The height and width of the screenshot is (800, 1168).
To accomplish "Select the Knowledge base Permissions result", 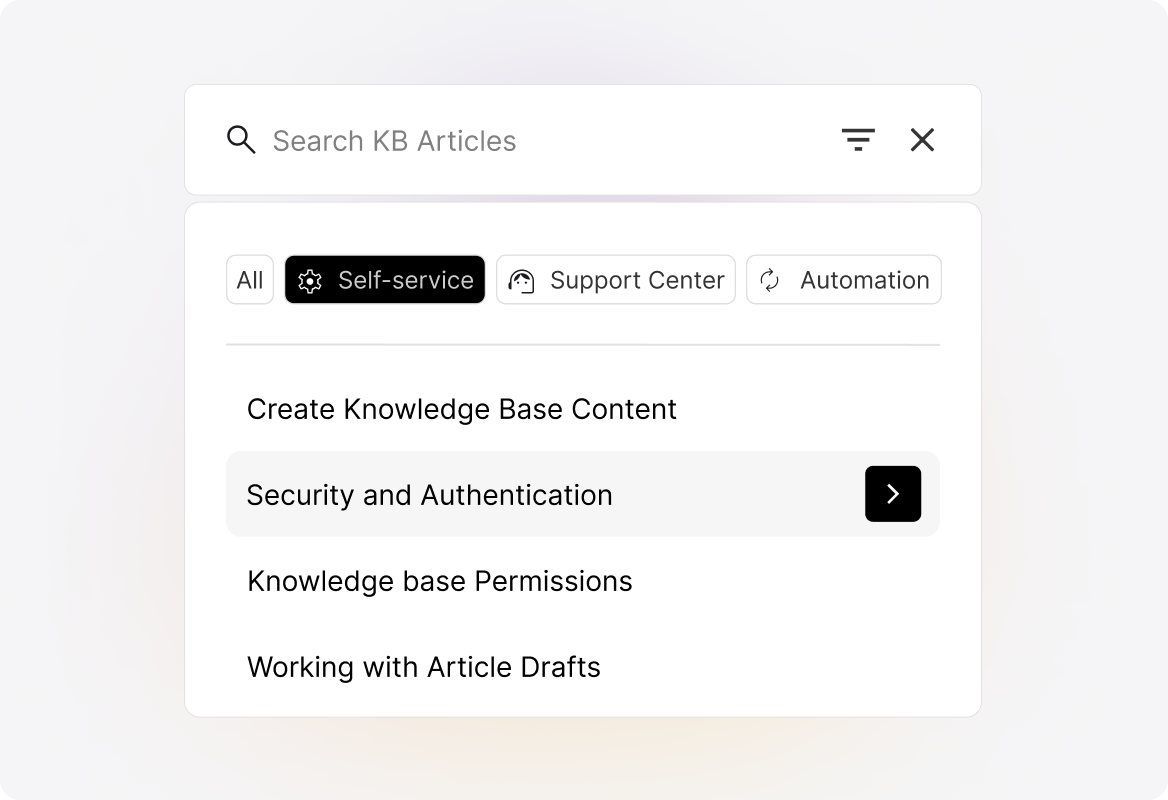I will (440, 581).
